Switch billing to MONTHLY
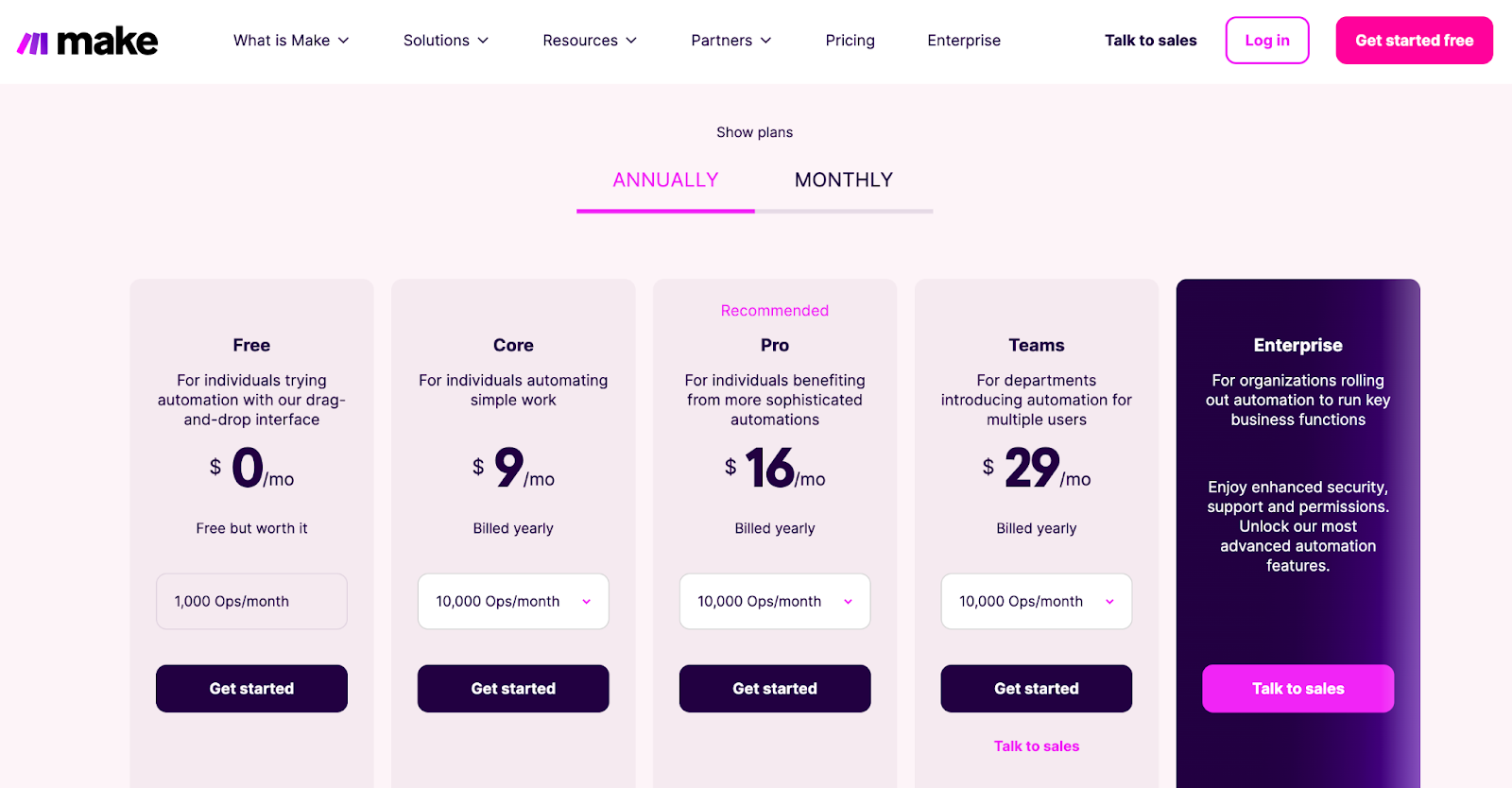 click(x=844, y=180)
